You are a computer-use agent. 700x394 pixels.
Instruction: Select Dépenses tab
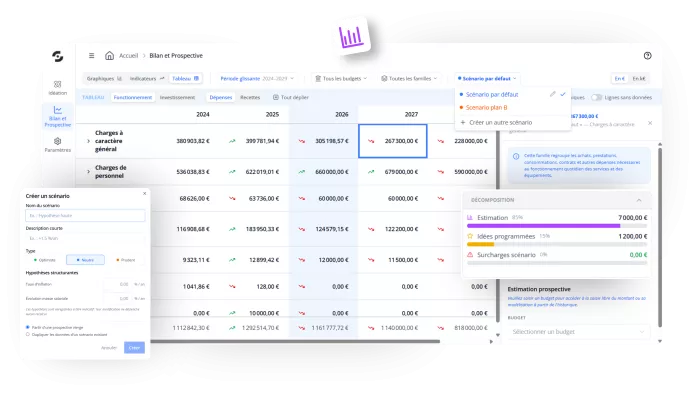(x=221, y=97)
